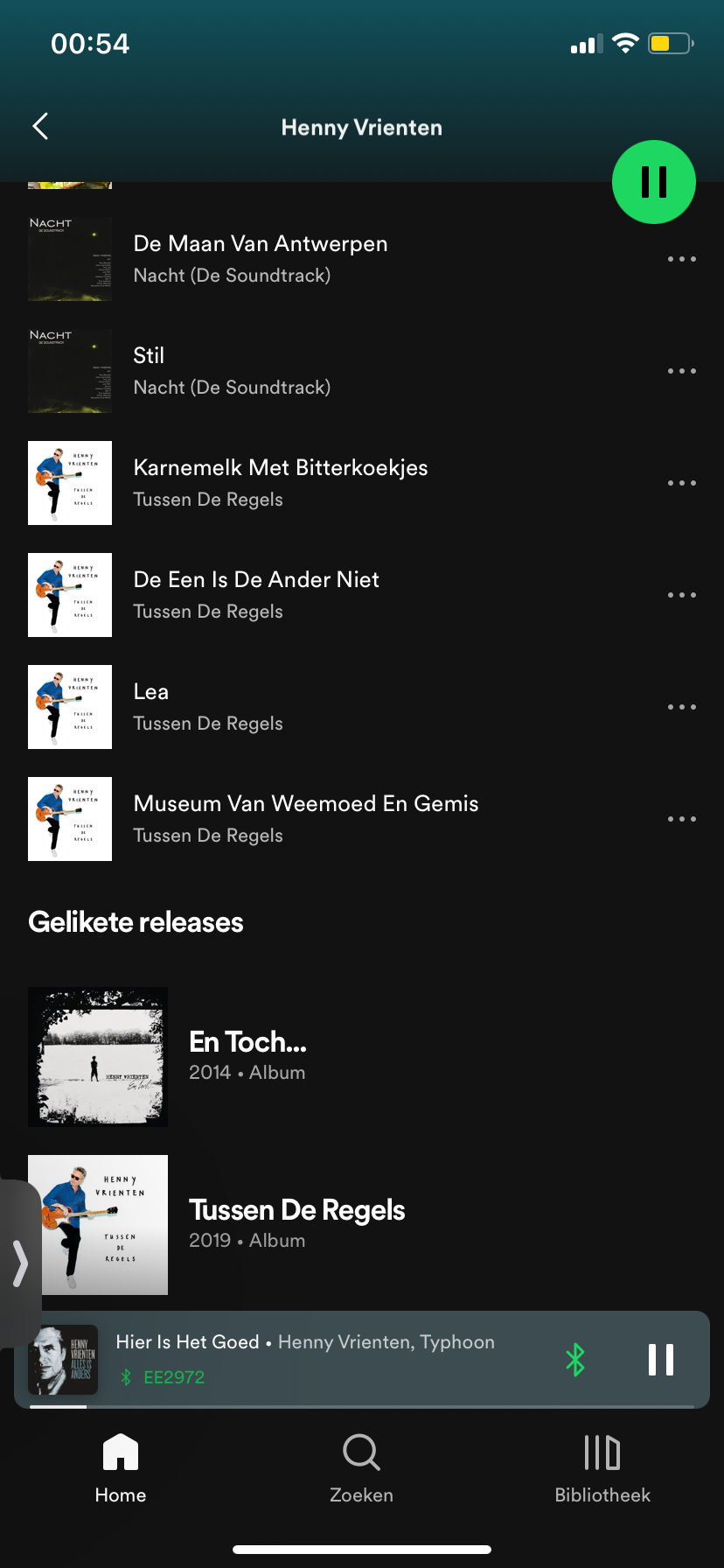Pause playback with the large green button
The width and height of the screenshot is (724, 1568).
654,182
